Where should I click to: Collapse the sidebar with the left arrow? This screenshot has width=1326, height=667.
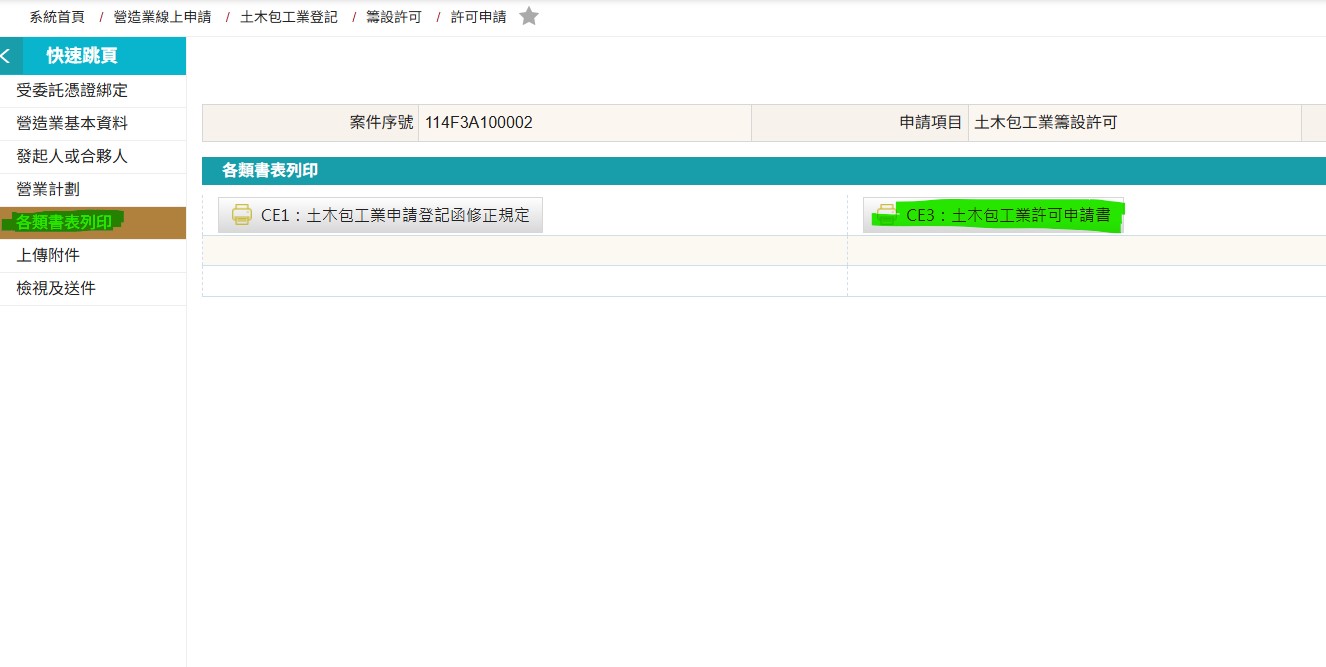(x=9, y=56)
